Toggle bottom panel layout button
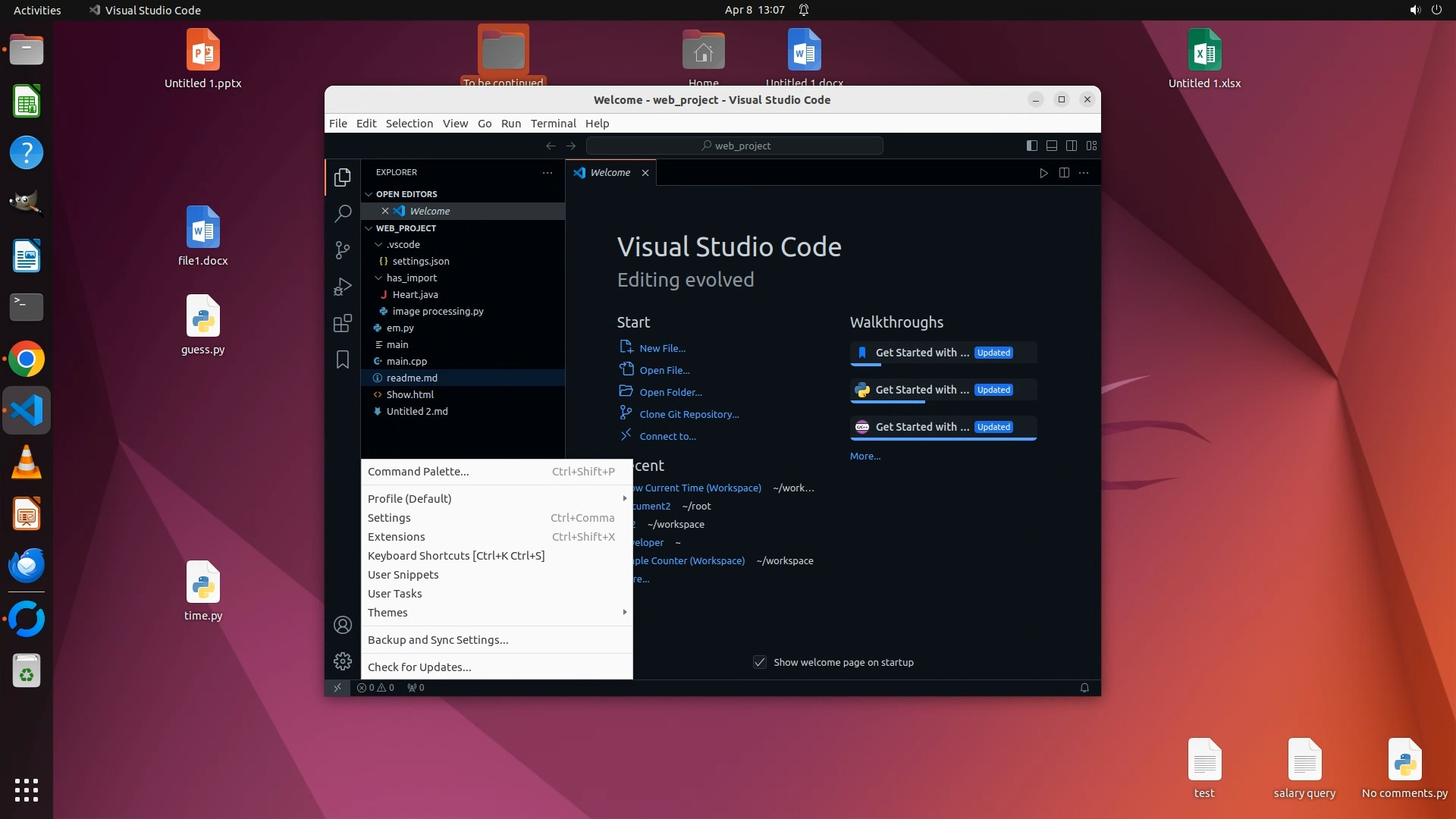The height and width of the screenshot is (819, 1456). (x=1051, y=146)
